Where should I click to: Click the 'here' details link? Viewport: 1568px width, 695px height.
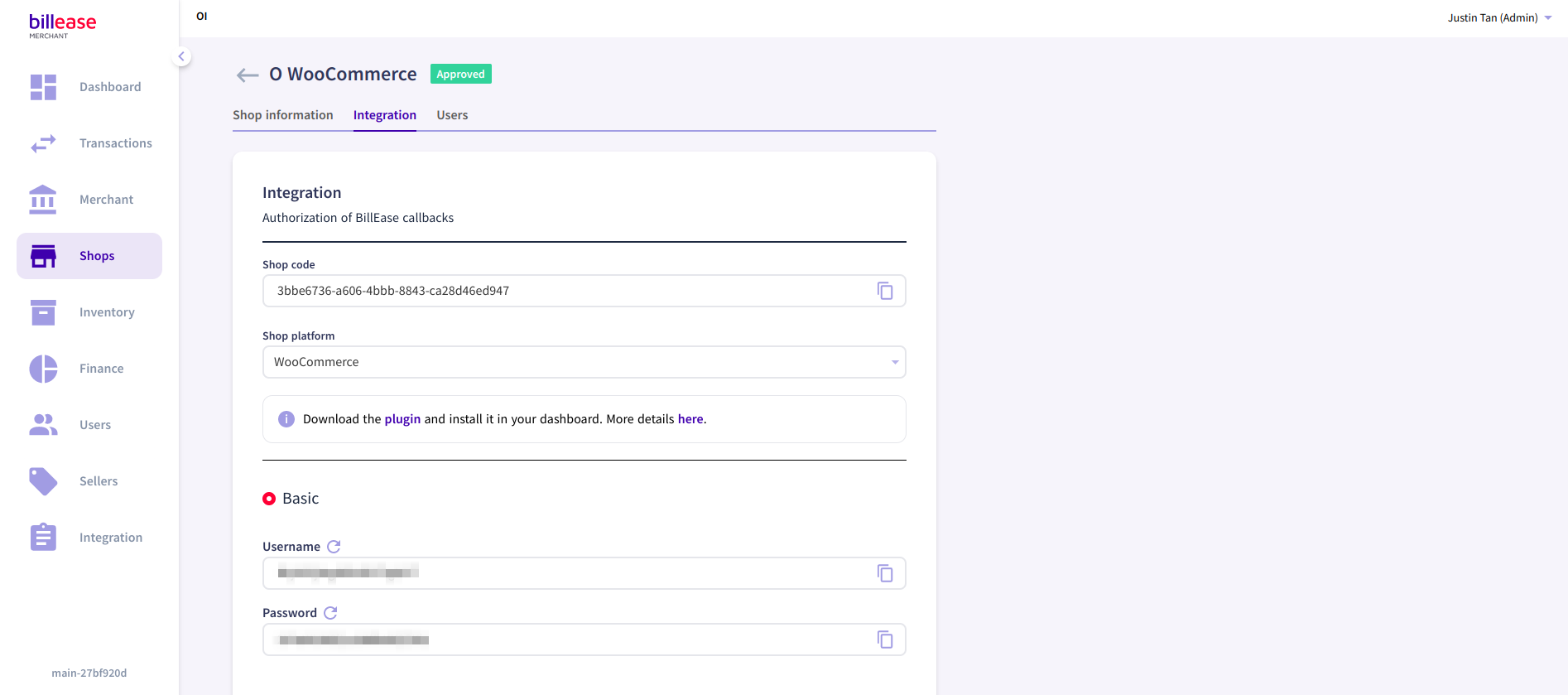pyautogui.click(x=690, y=419)
